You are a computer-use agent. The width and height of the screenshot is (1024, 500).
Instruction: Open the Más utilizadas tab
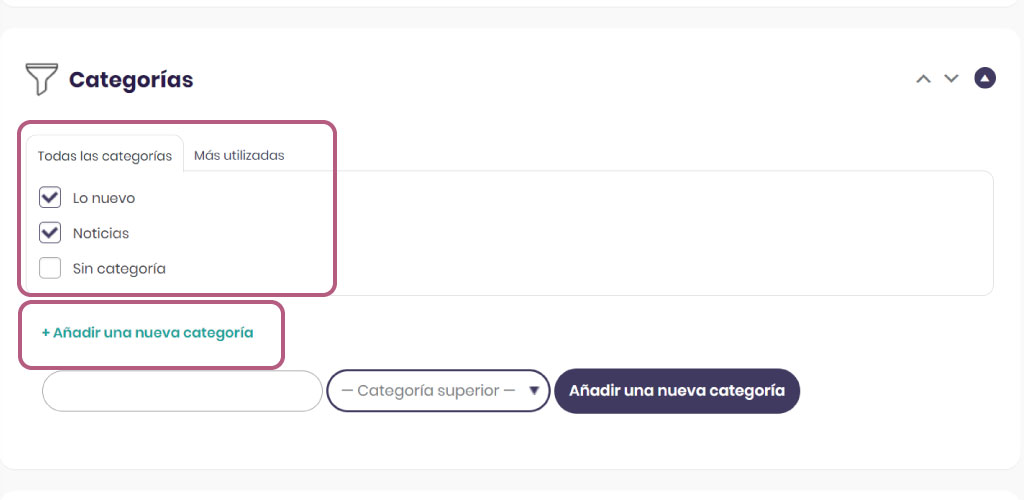pyautogui.click(x=239, y=156)
